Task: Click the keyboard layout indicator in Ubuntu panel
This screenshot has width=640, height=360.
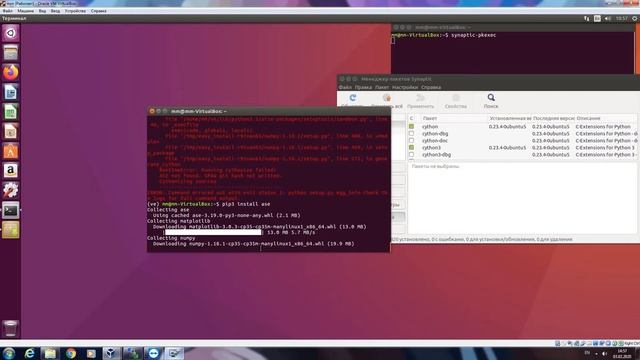Action: click(x=597, y=18)
